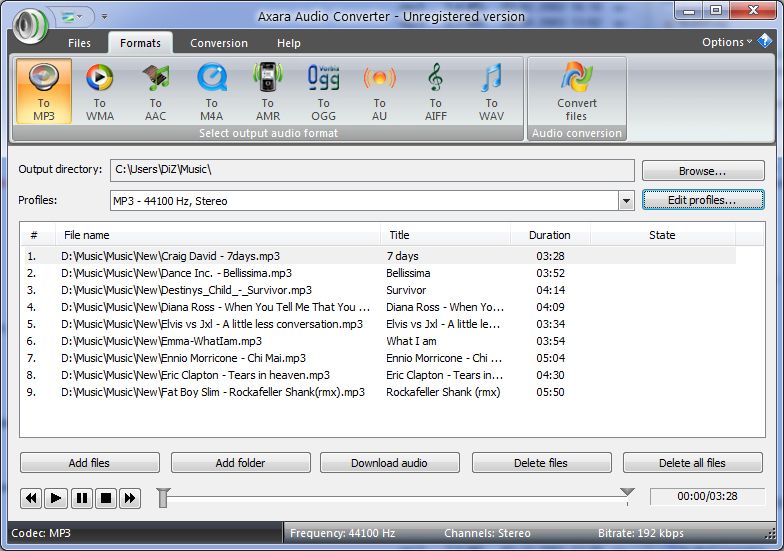Viewport: 784px width, 551px height.
Task: Select Destinys_Child_-_Survivor.mp3 row
Action: pyautogui.click(x=380, y=290)
